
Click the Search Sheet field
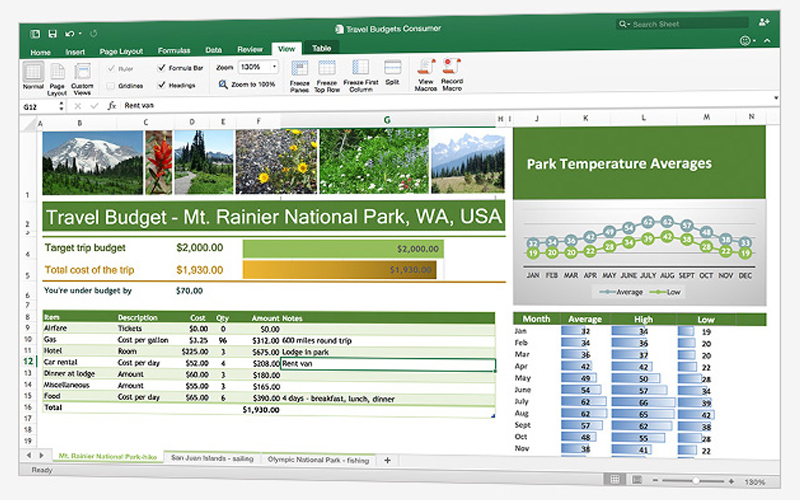[683, 24]
